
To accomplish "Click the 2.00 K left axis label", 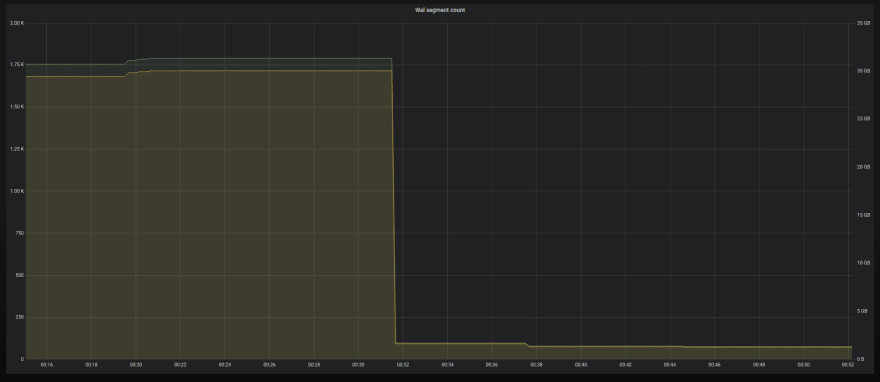I will [x=17, y=23].
